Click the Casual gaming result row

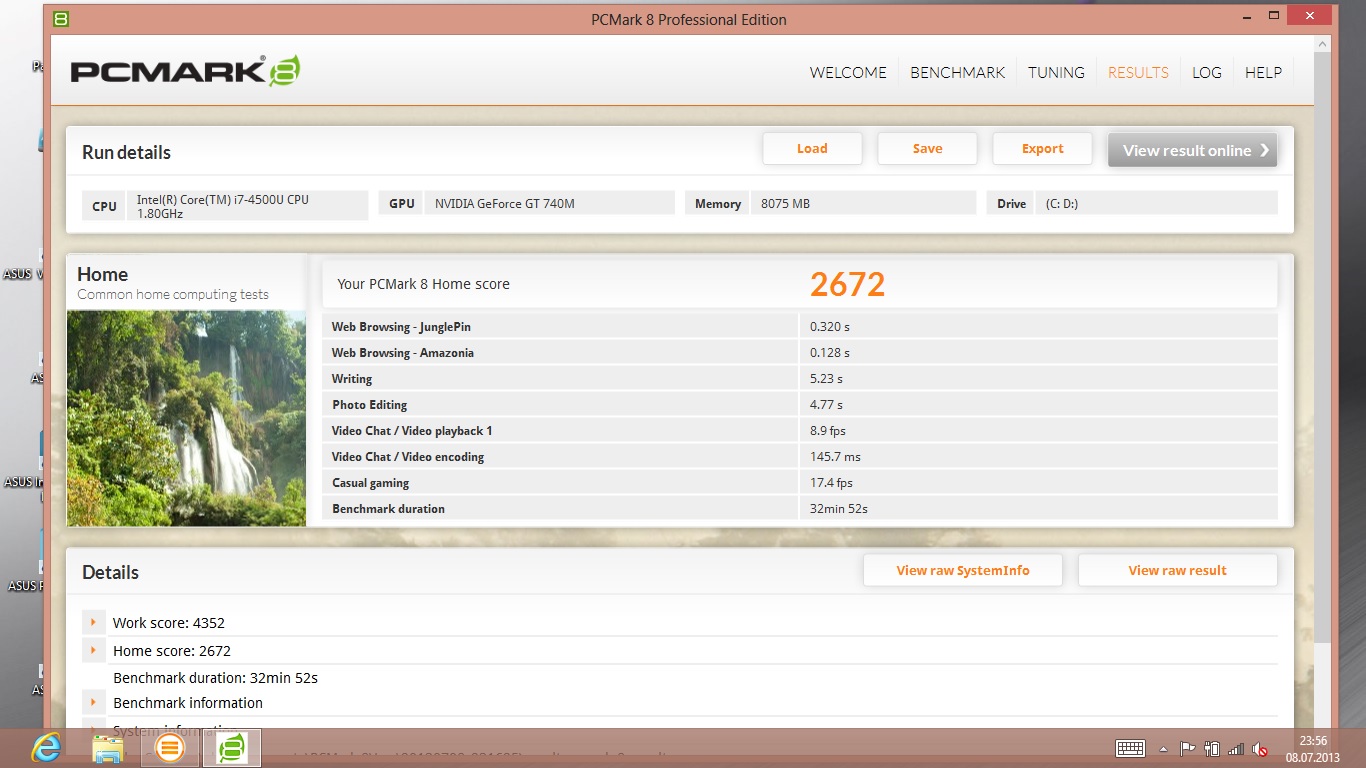[x=800, y=482]
